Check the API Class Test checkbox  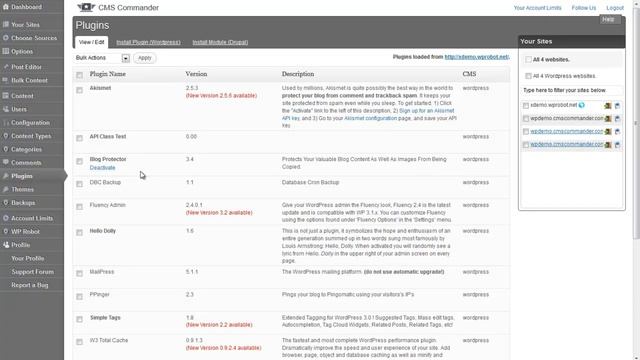[80, 138]
